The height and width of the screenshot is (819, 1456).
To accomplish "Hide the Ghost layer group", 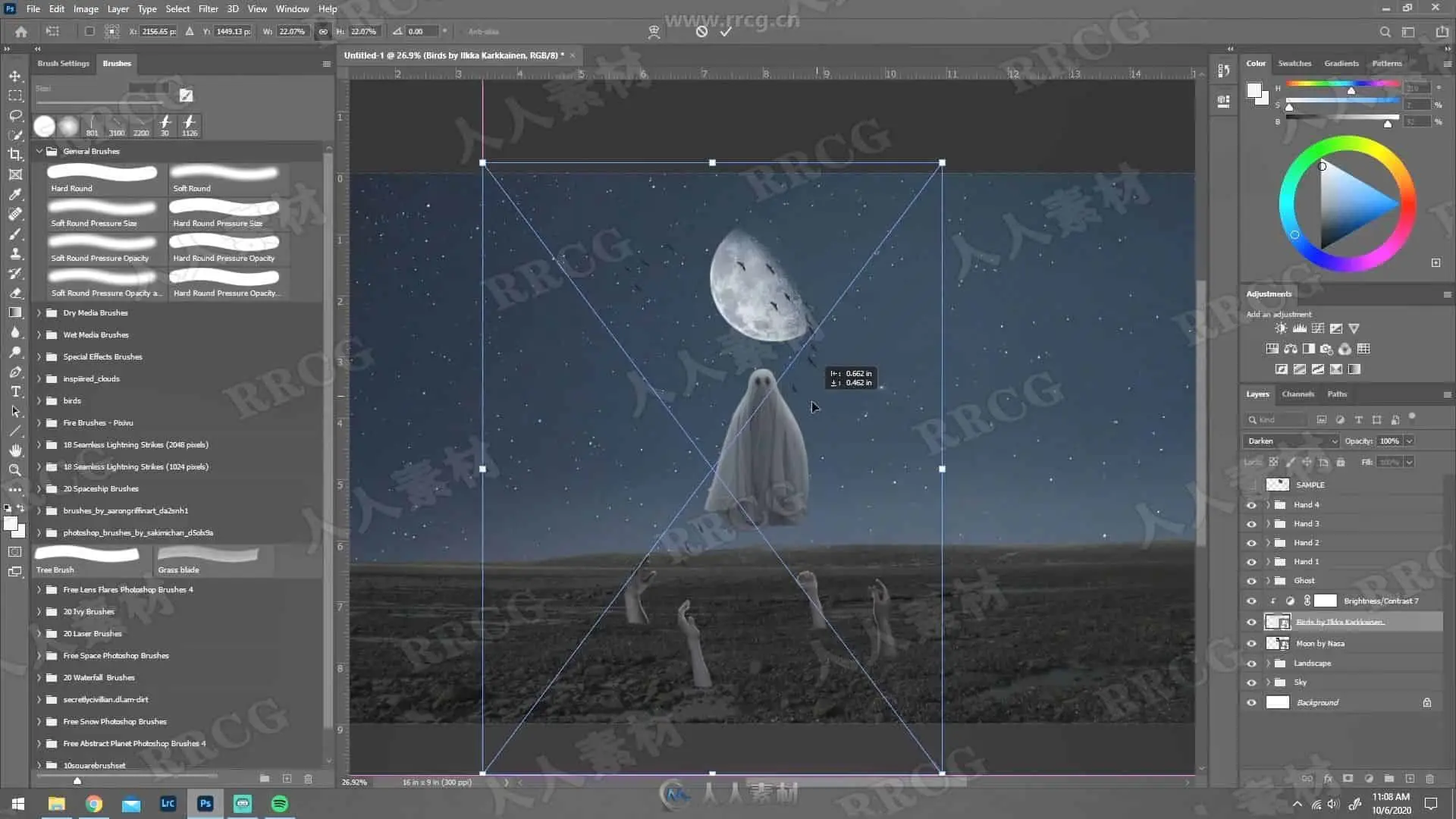I will tap(1251, 581).
